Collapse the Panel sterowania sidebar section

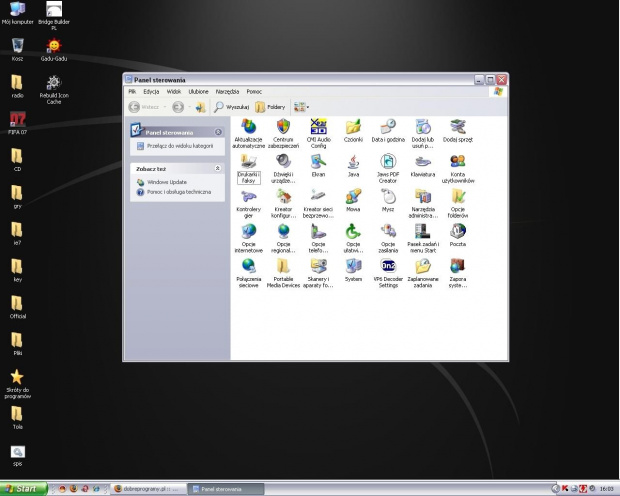coord(218,132)
